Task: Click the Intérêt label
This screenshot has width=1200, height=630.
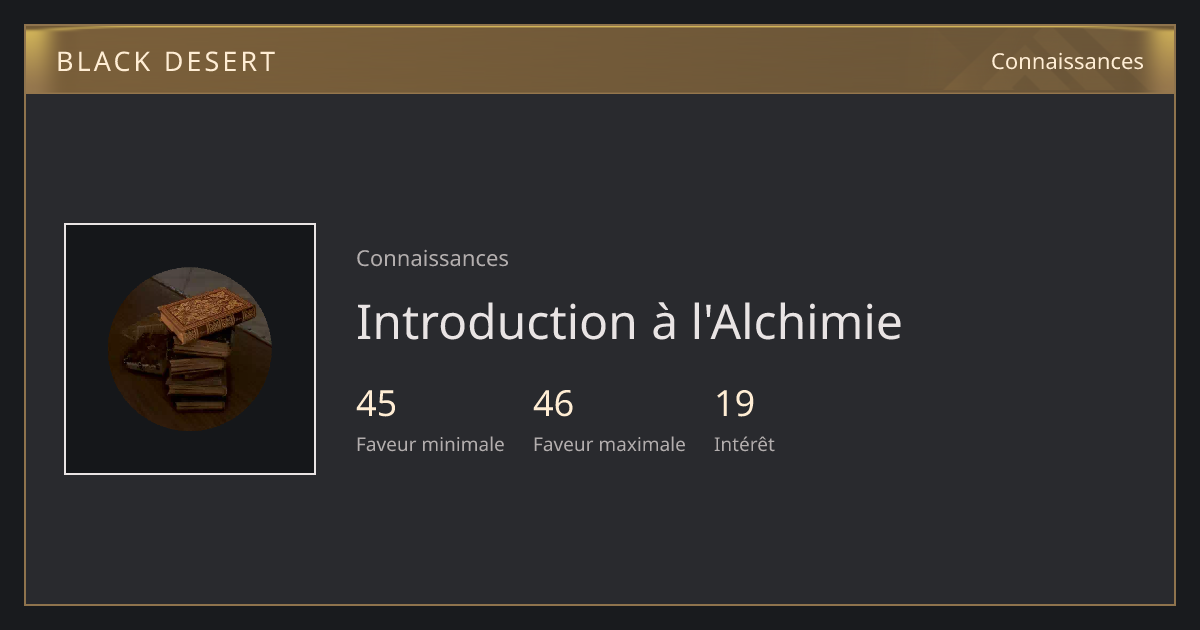Action: click(744, 444)
